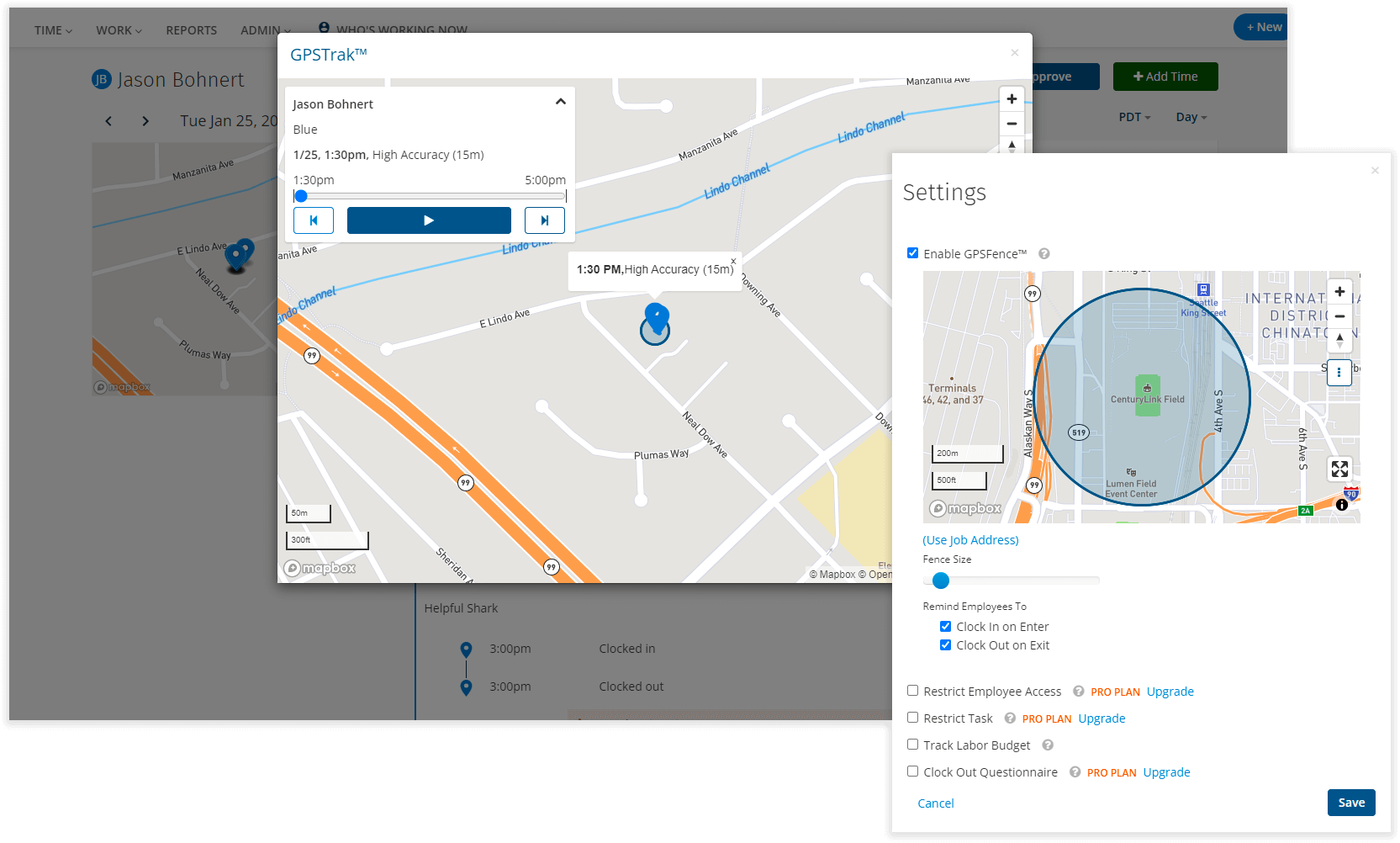Click Upgrade next to Clock Out Questionnaire

point(1166,772)
